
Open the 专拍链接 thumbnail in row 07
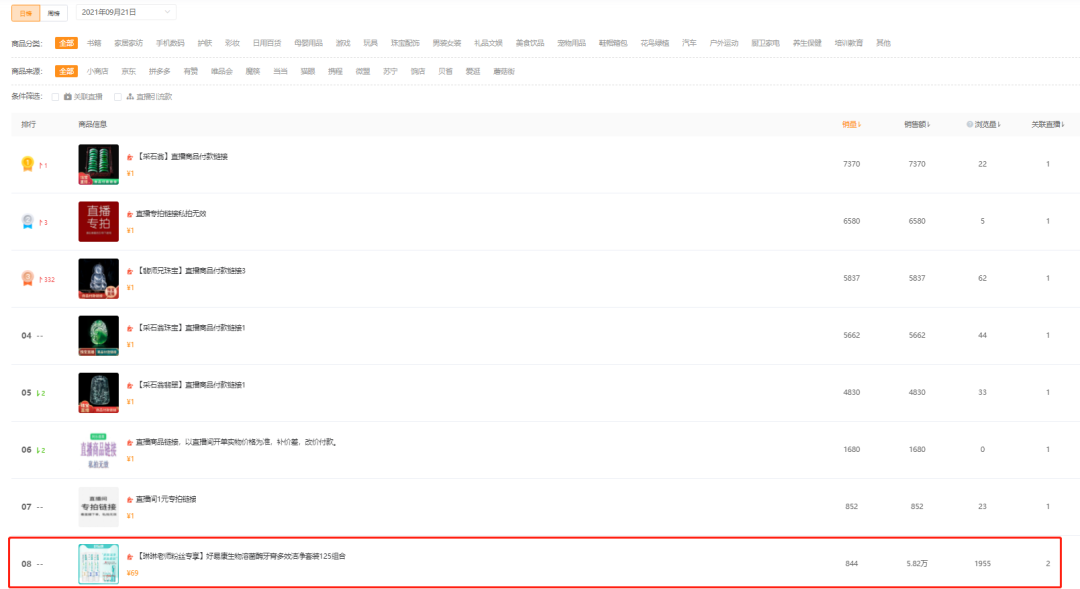coord(98,507)
